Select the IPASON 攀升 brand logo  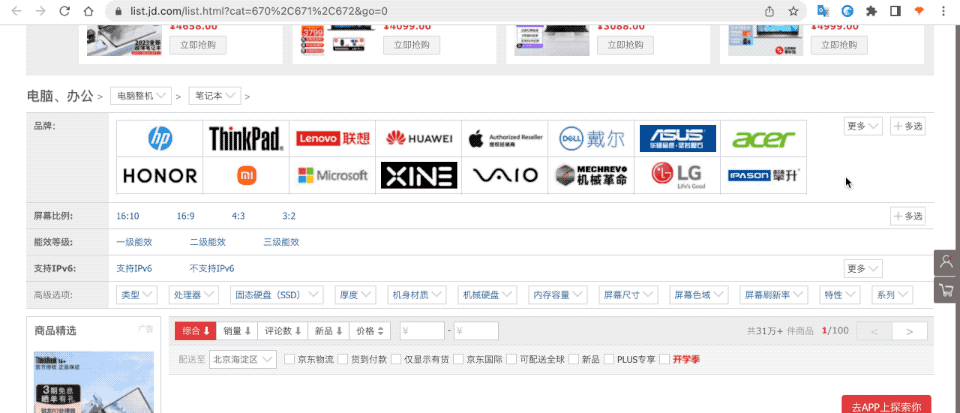click(763, 176)
